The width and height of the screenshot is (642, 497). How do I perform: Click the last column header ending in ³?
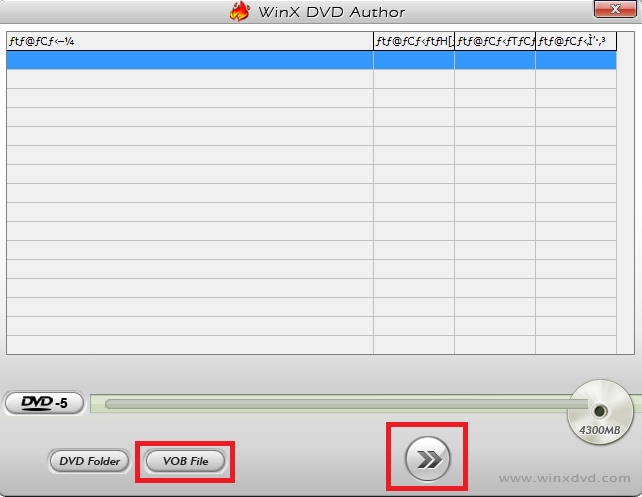click(x=576, y=41)
